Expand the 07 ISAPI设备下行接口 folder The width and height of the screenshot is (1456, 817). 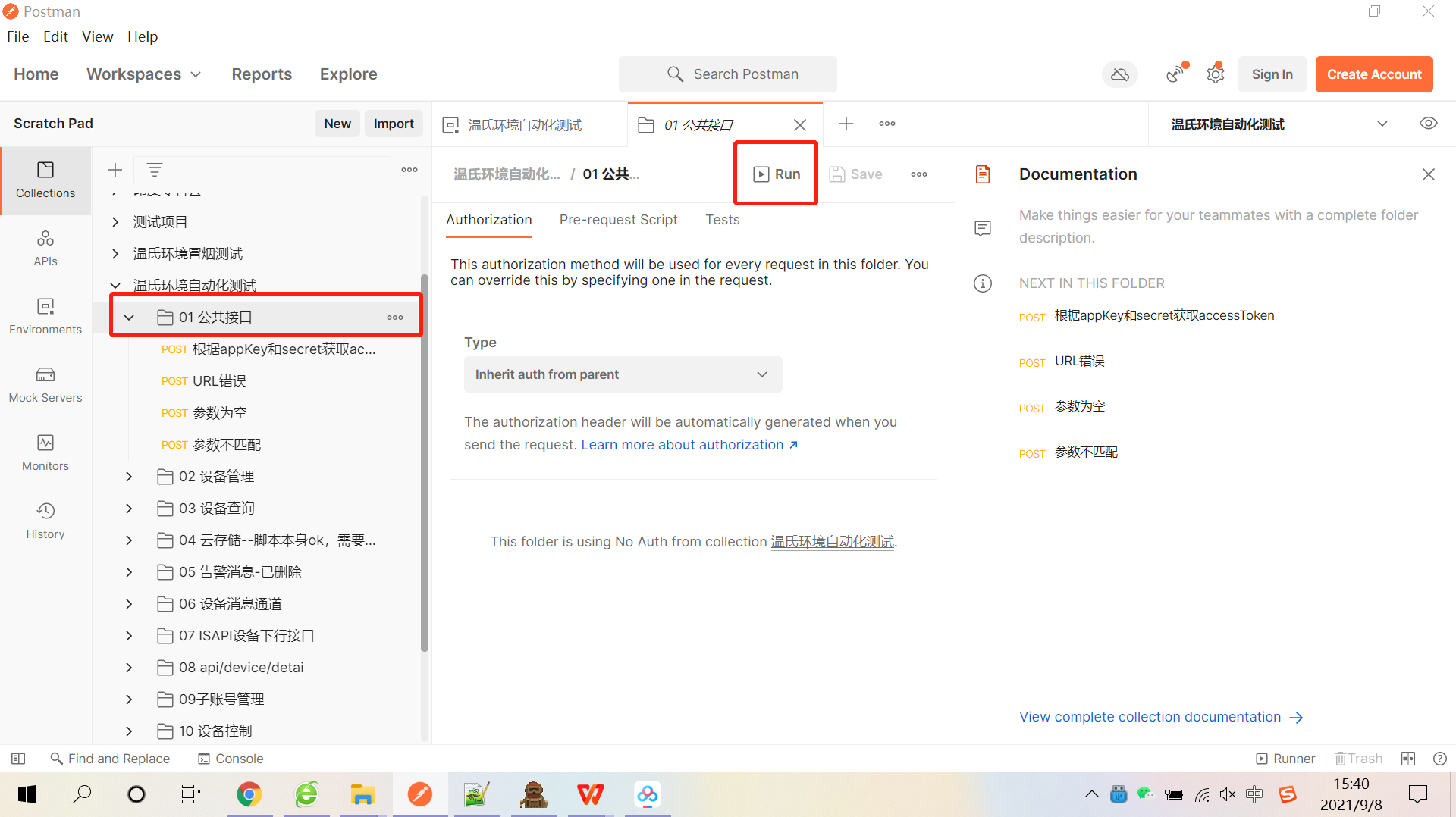129,636
